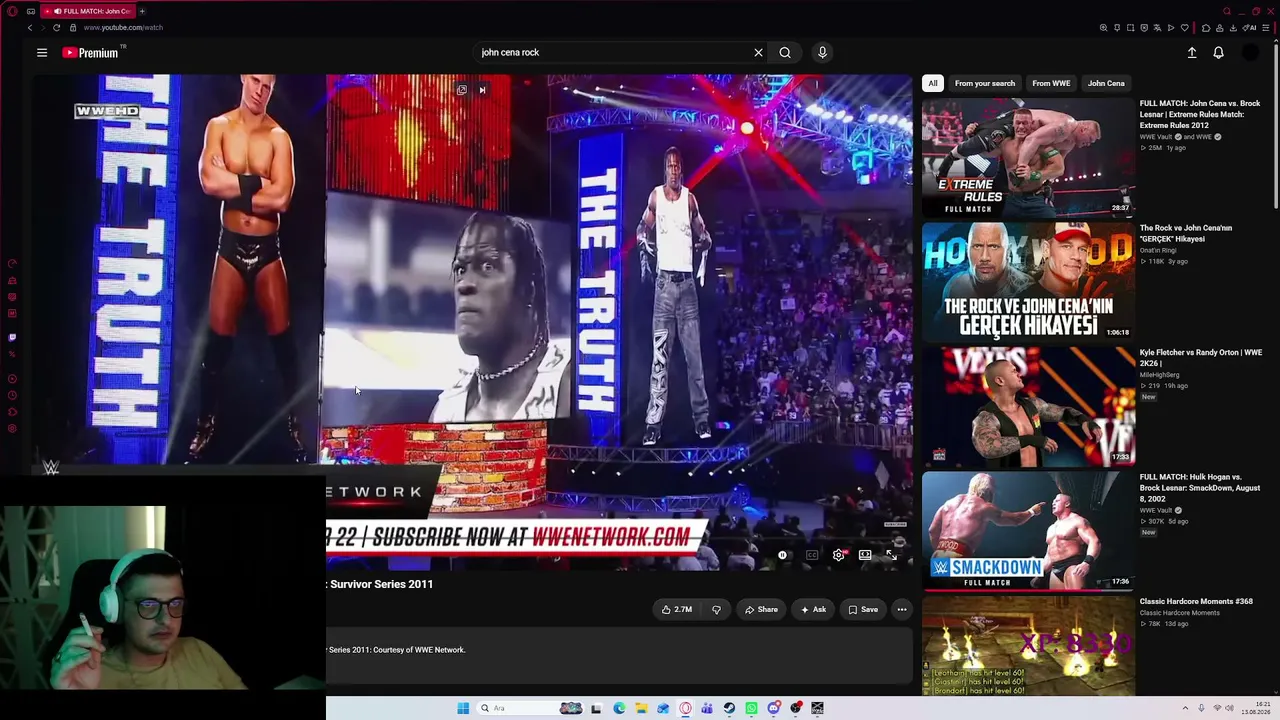Launch Microsoft Edge from the taskbar
Screen dimensions: 1280x720
click(x=619, y=708)
